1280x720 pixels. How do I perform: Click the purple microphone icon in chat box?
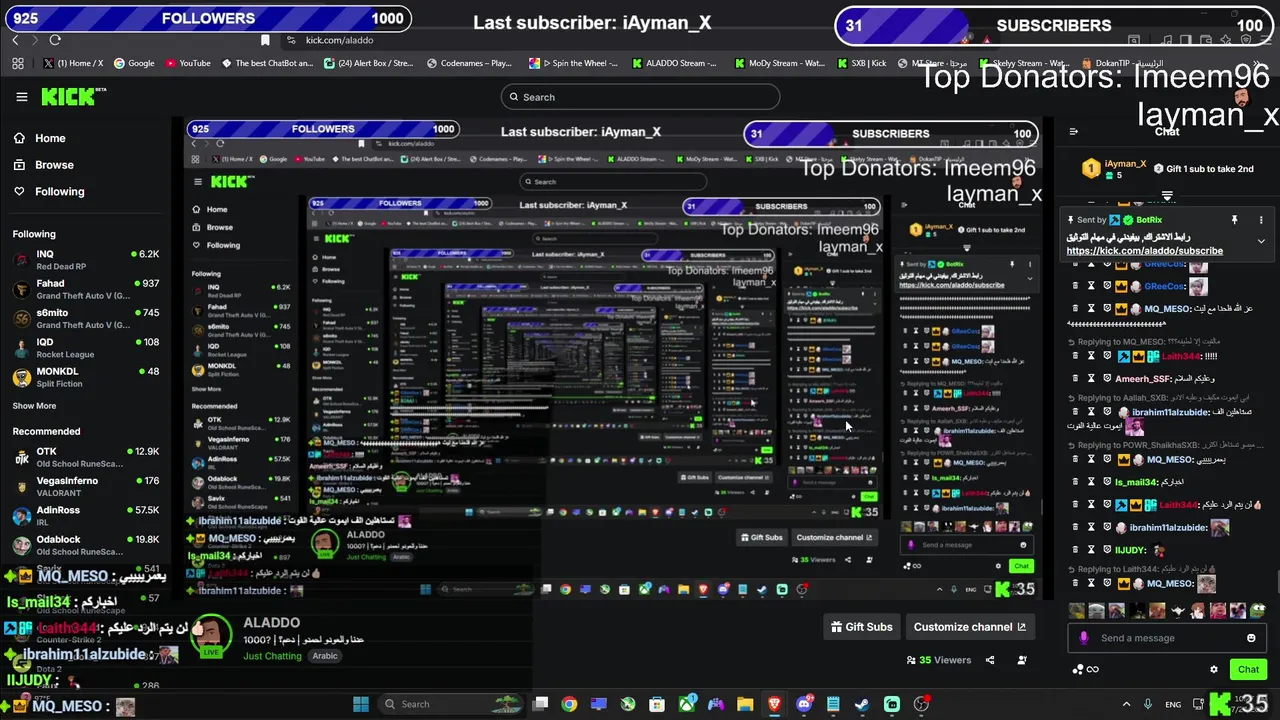coord(1084,638)
